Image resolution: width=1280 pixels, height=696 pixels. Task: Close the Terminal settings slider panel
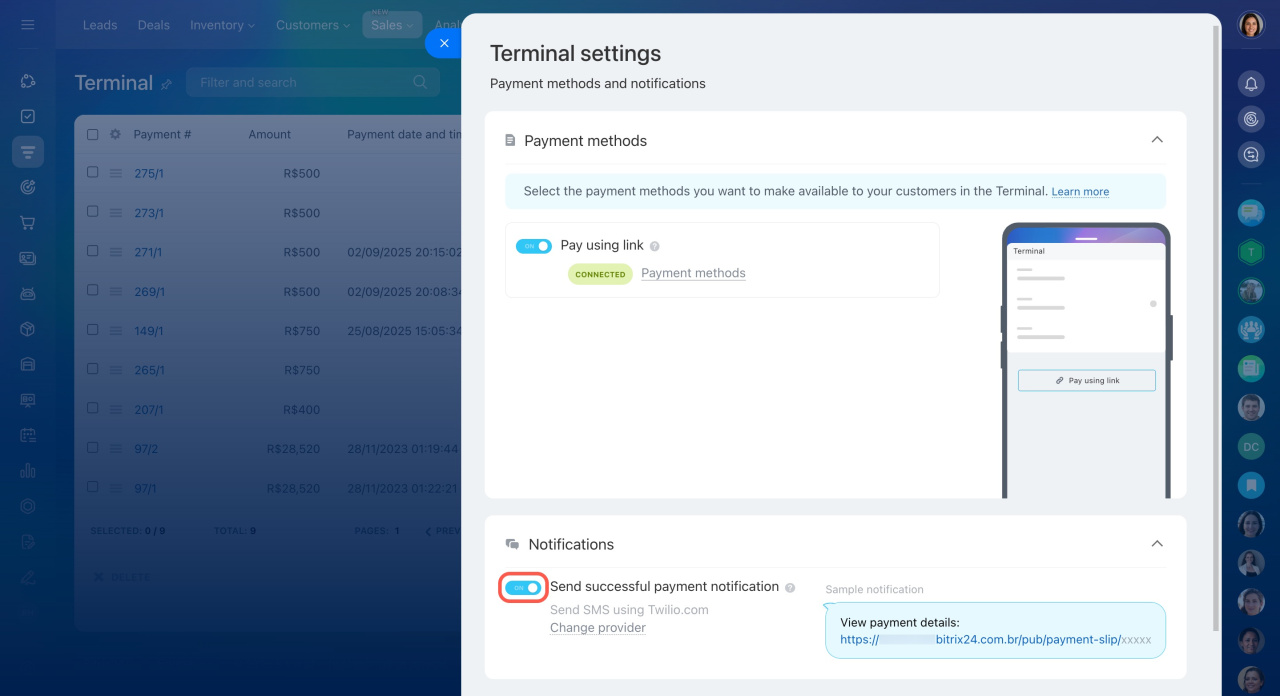click(x=444, y=43)
